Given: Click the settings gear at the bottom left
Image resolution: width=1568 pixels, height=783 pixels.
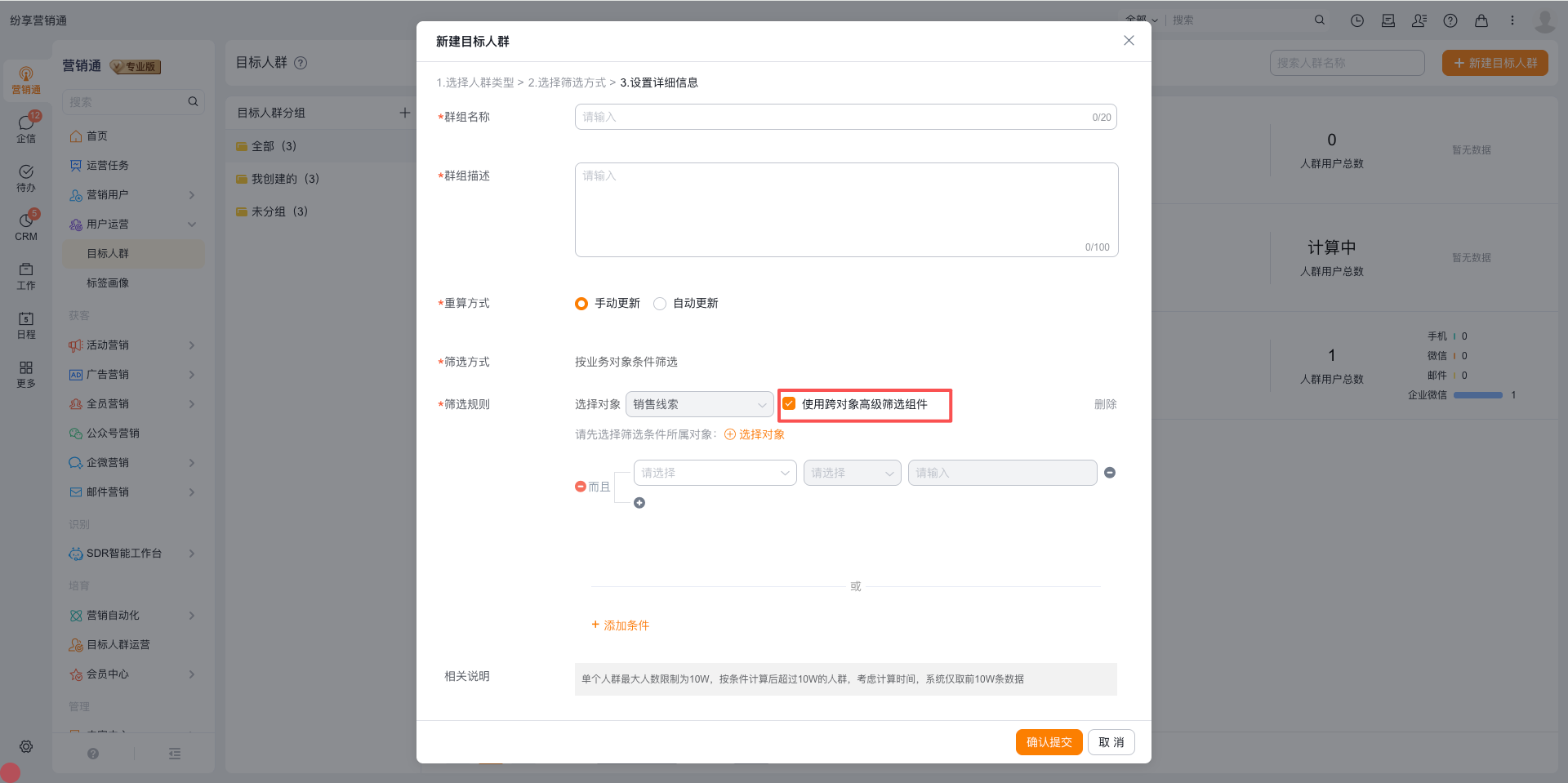Looking at the screenshot, I should click(x=26, y=746).
